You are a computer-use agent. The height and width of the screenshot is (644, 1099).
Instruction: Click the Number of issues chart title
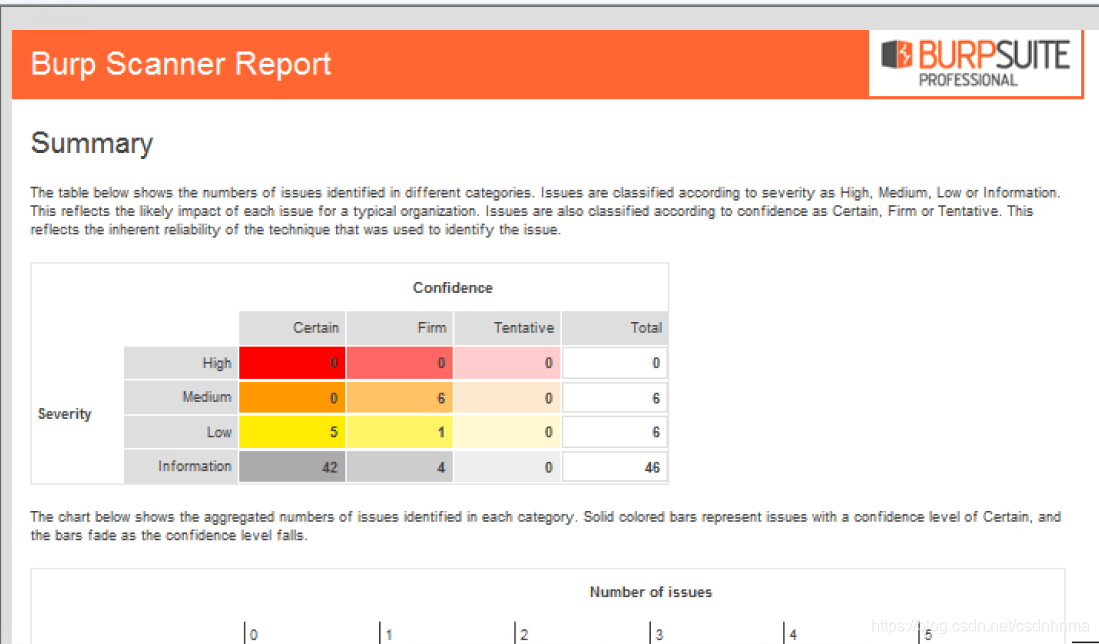[650, 592]
